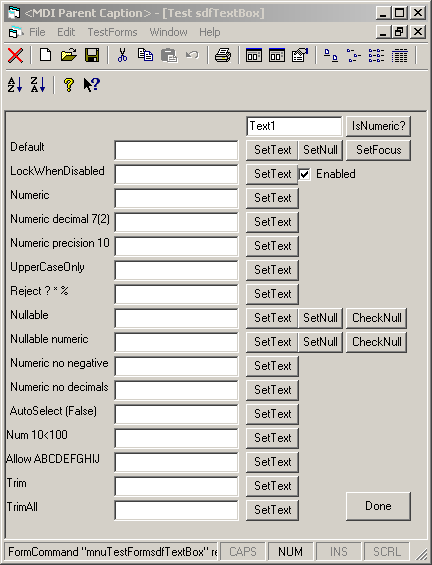432x565 pixels.
Task: Click CheckNull for the Nullable numeric row
Action: 377,342
